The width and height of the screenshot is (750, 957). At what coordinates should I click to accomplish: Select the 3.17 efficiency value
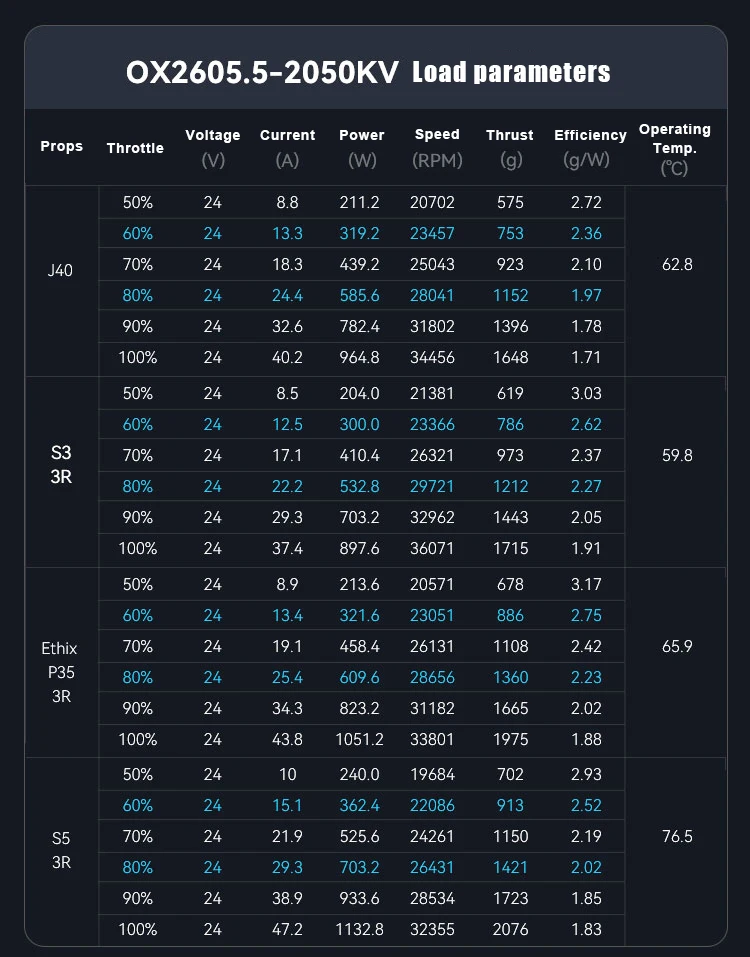pyautogui.click(x=586, y=584)
